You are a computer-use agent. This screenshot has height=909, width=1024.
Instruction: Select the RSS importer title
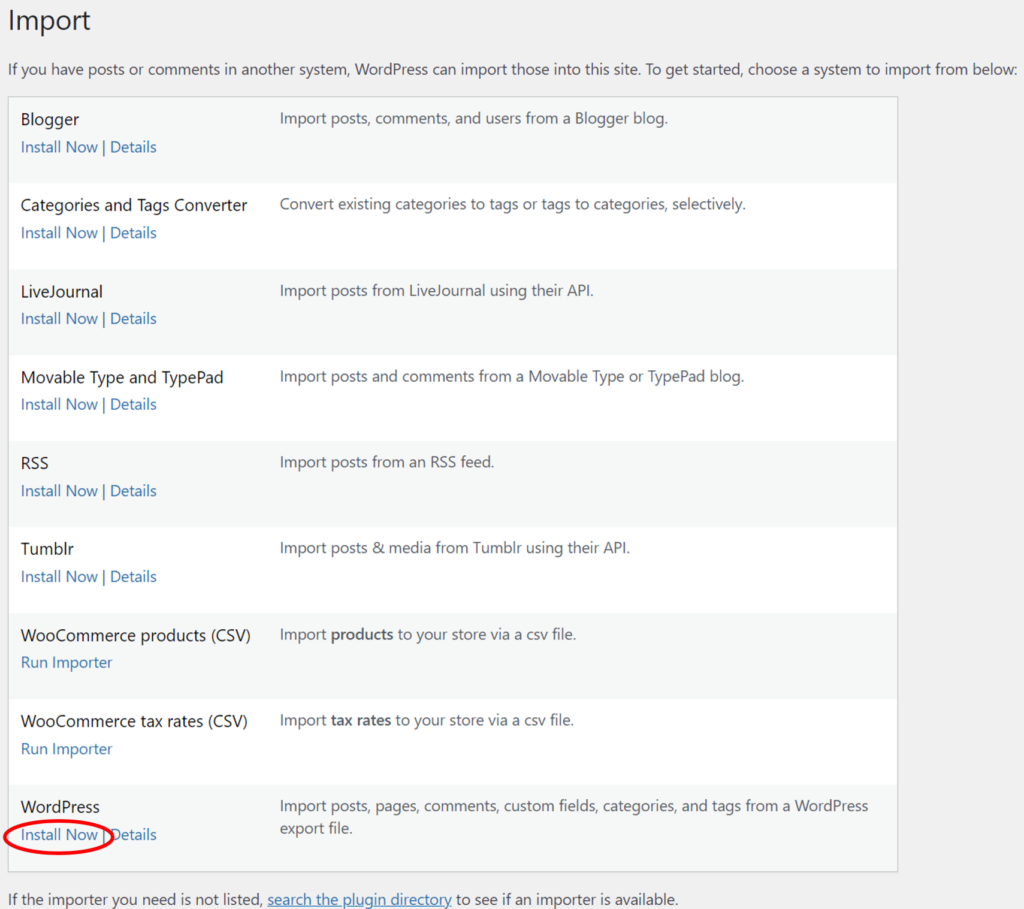pyautogui.click(x=35, y=463)
